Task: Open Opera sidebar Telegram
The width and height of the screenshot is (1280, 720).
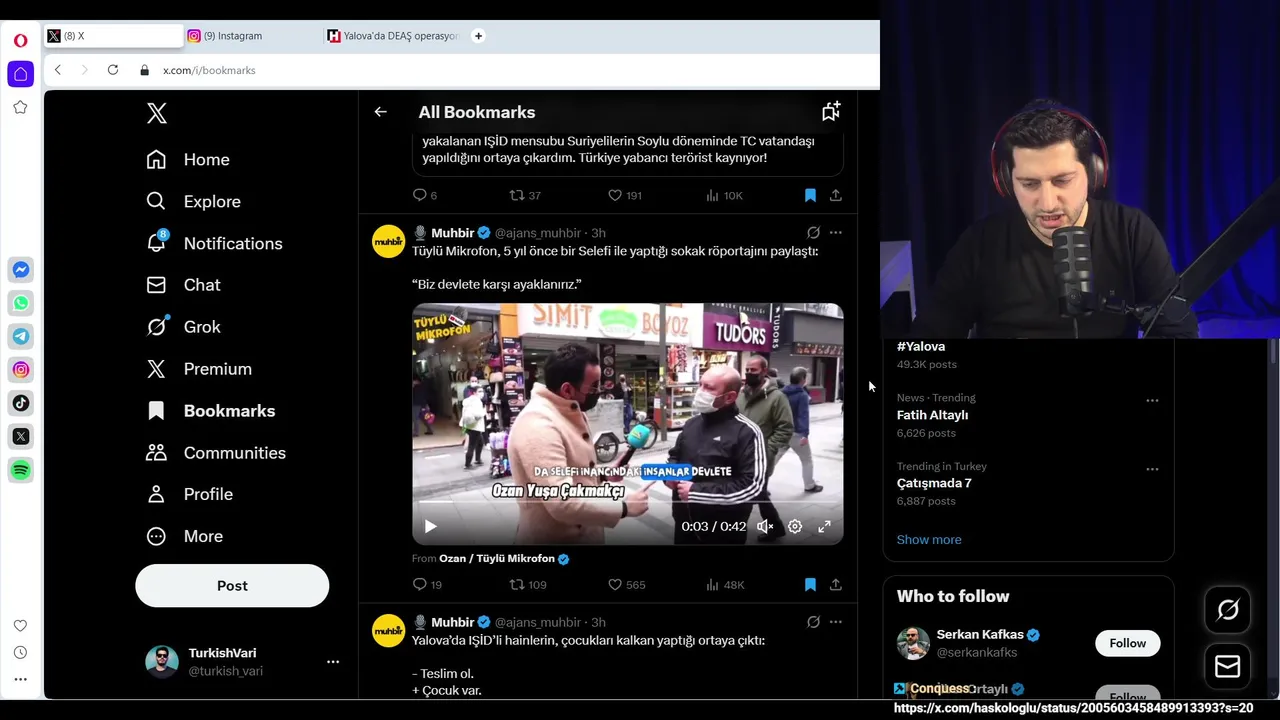Action: [x=20, y=336]
